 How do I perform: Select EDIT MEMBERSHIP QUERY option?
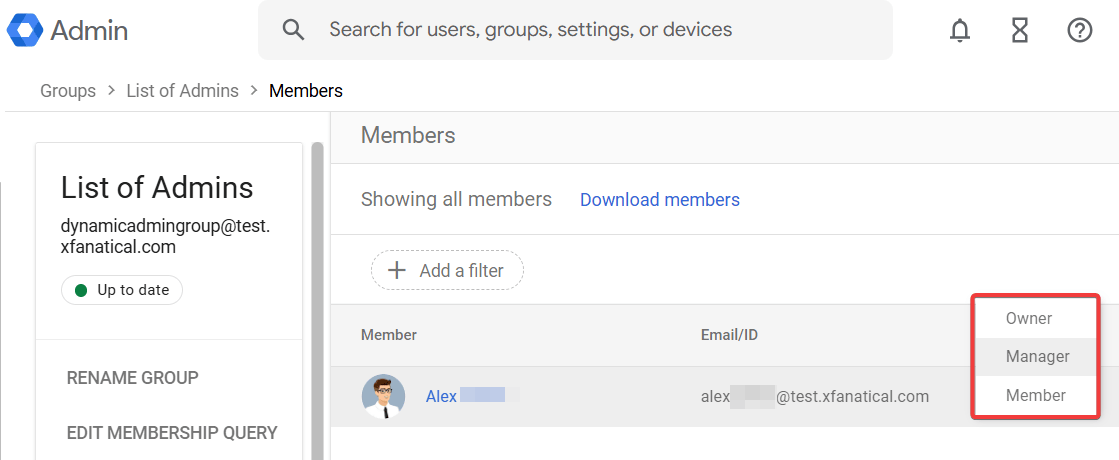pos(171,433)
